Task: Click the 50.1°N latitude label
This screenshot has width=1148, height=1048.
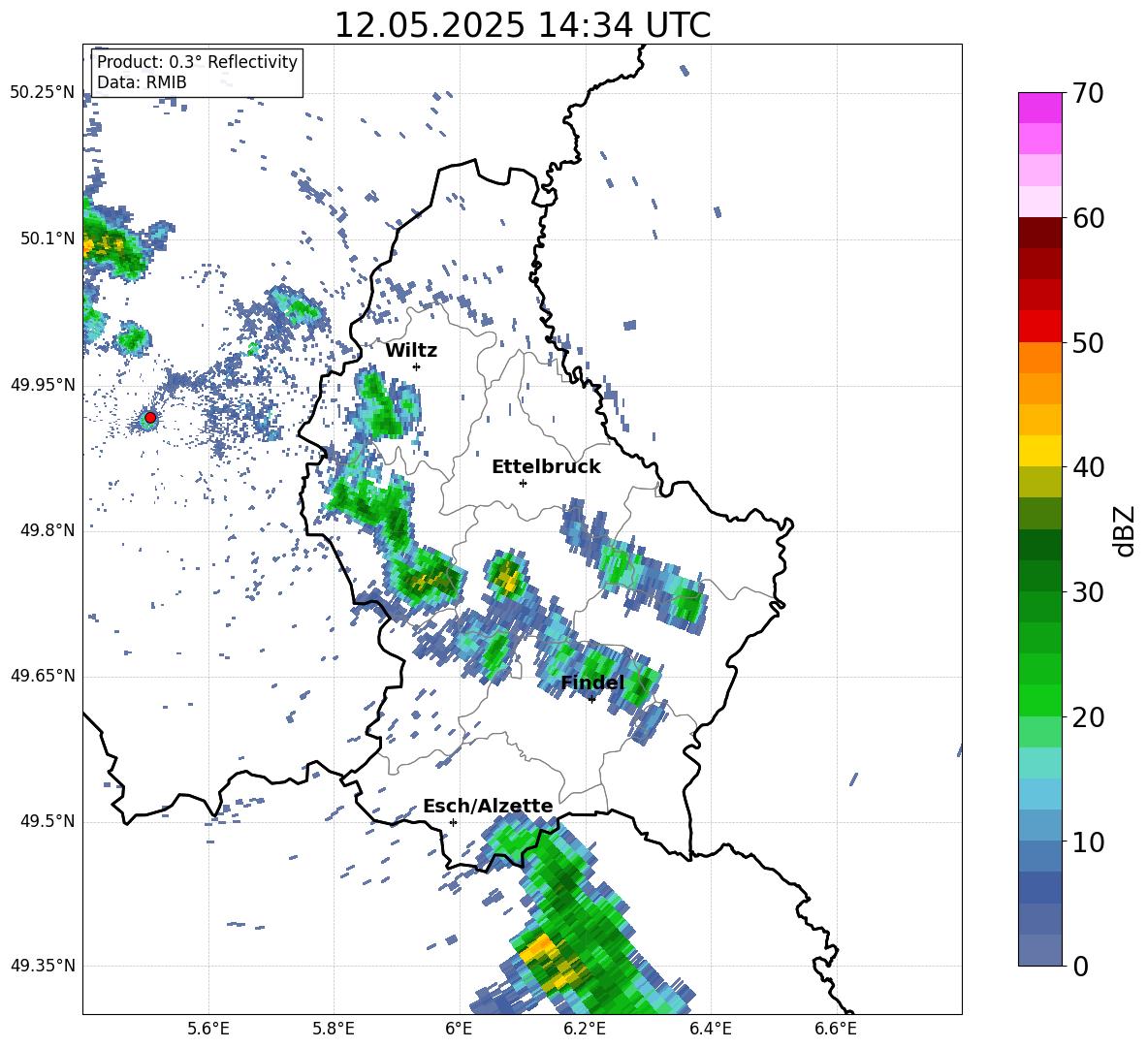Action: click(x=48, y=239)
